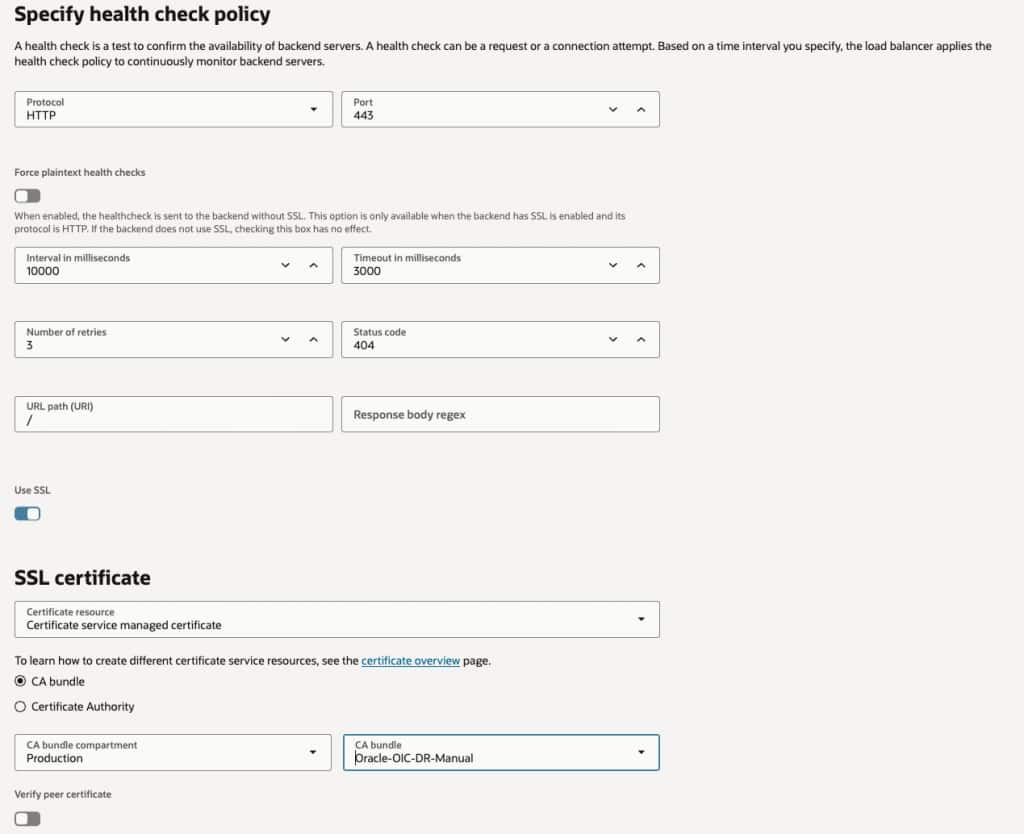1024x834 pixels.
Task: Decrease the Port number with down arrow
Action: click(x=613, y=109)
